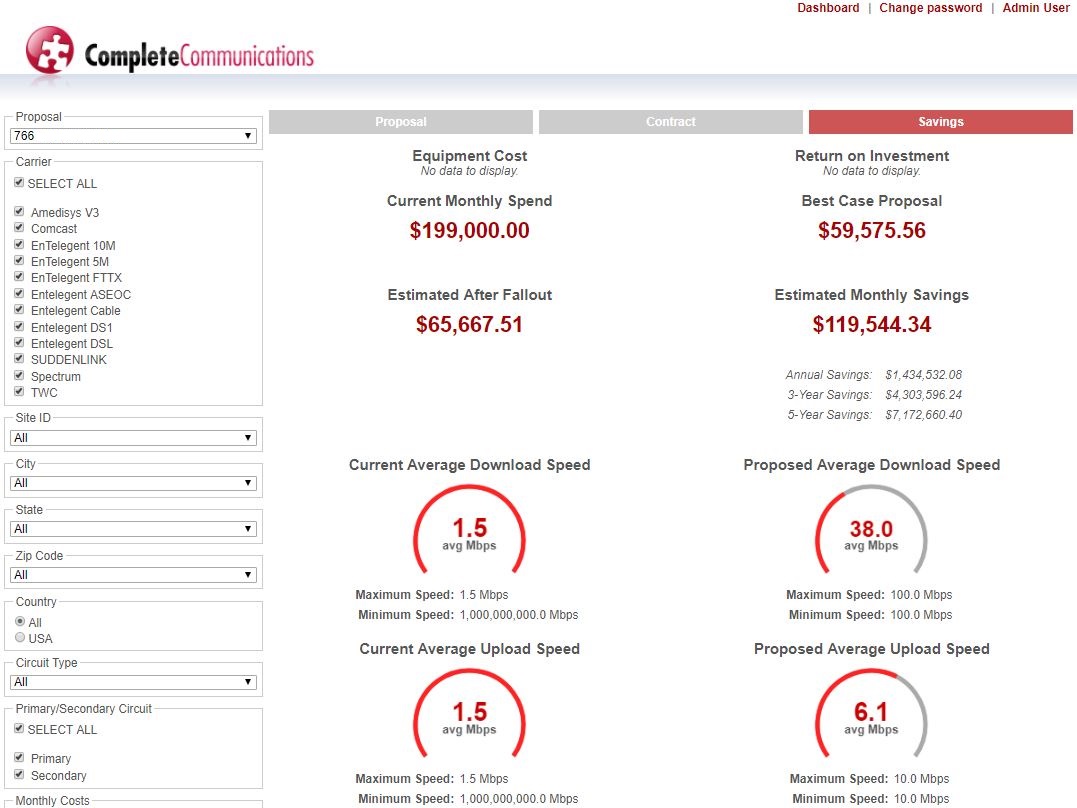
Task: Open the Dashboard link
Action: coord(828,8)
